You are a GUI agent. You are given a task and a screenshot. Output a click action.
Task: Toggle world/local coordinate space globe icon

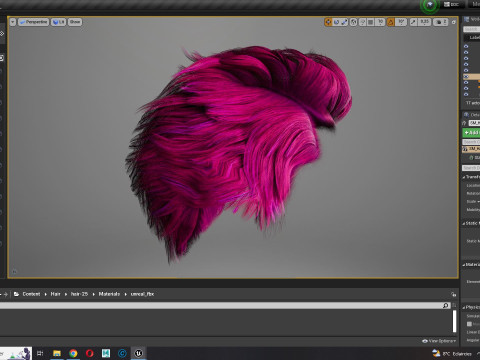[x=353, y=22]
